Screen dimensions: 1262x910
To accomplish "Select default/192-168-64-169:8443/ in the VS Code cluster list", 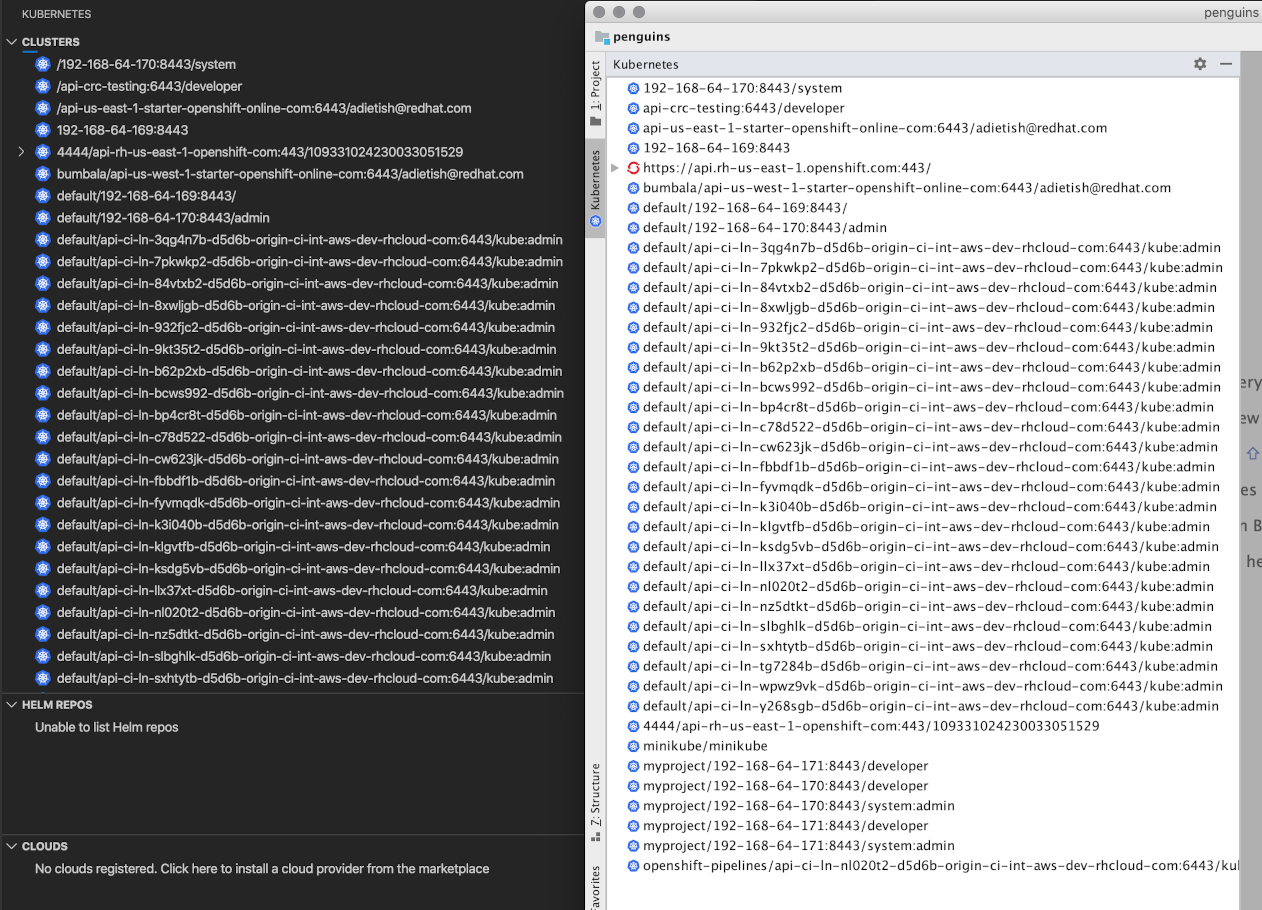I will point(146,196).
